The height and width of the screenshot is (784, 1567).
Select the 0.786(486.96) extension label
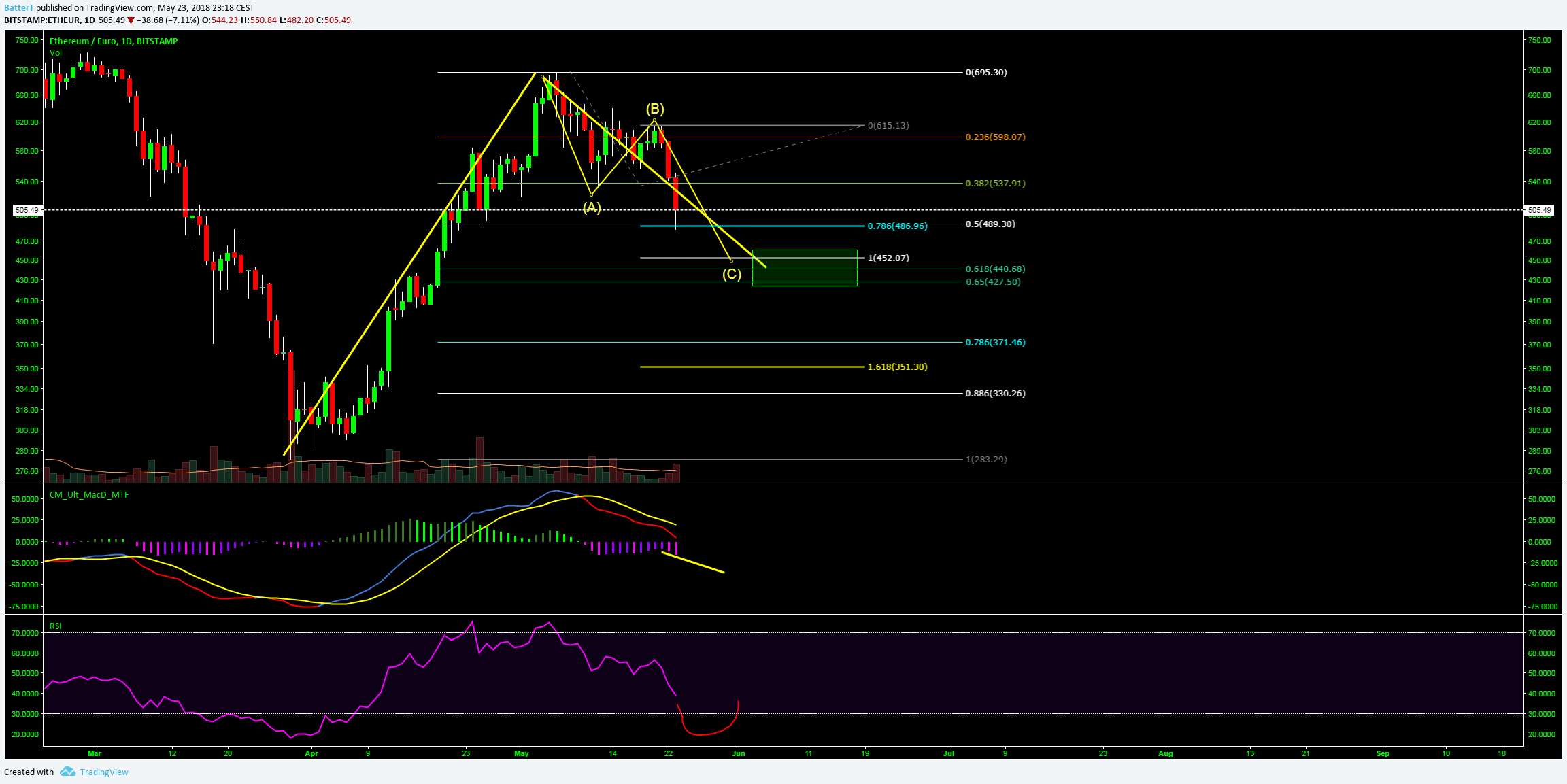click(x=898, y=226)
